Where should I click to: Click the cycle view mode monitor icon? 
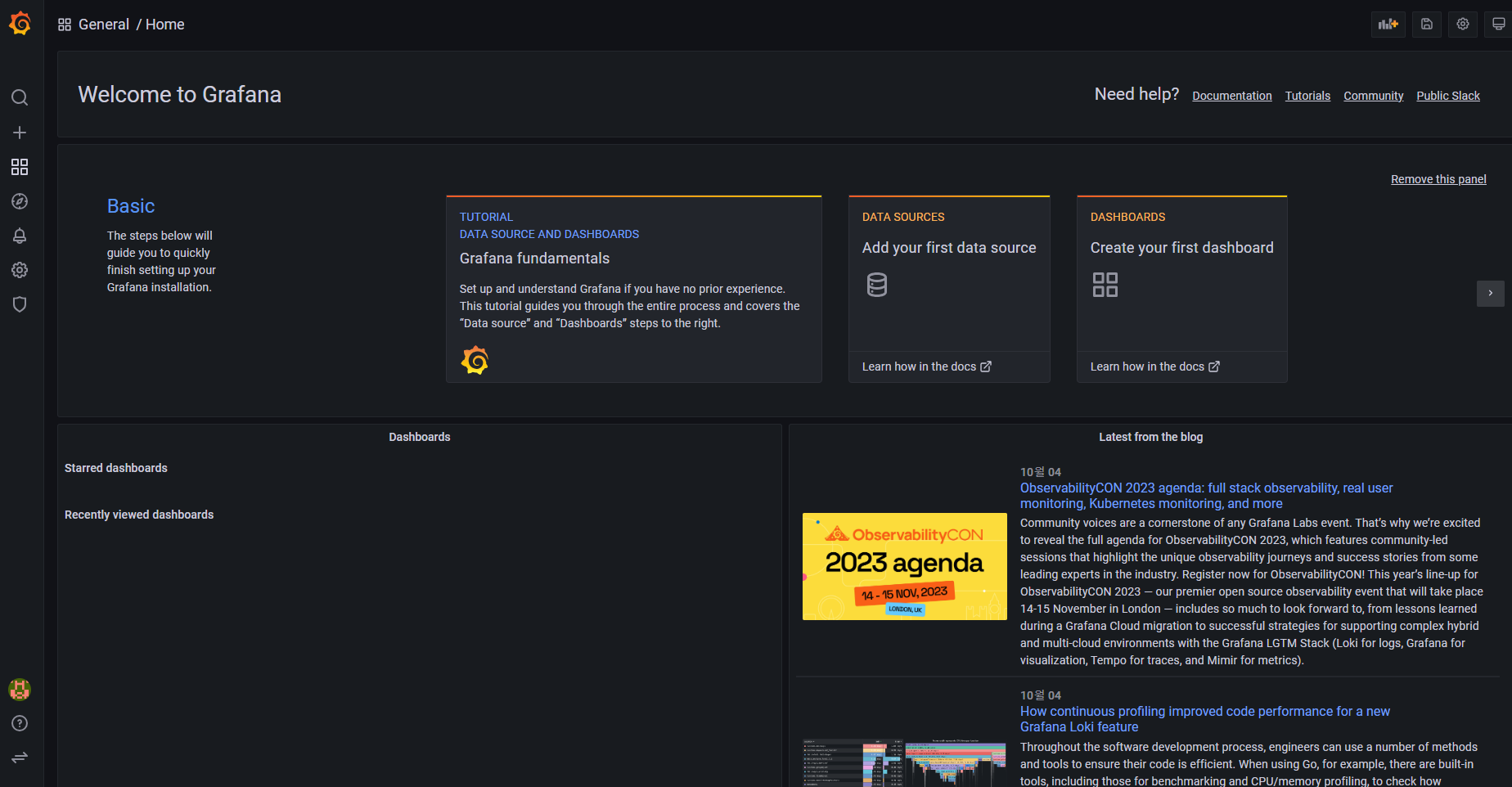(1499, 24)
